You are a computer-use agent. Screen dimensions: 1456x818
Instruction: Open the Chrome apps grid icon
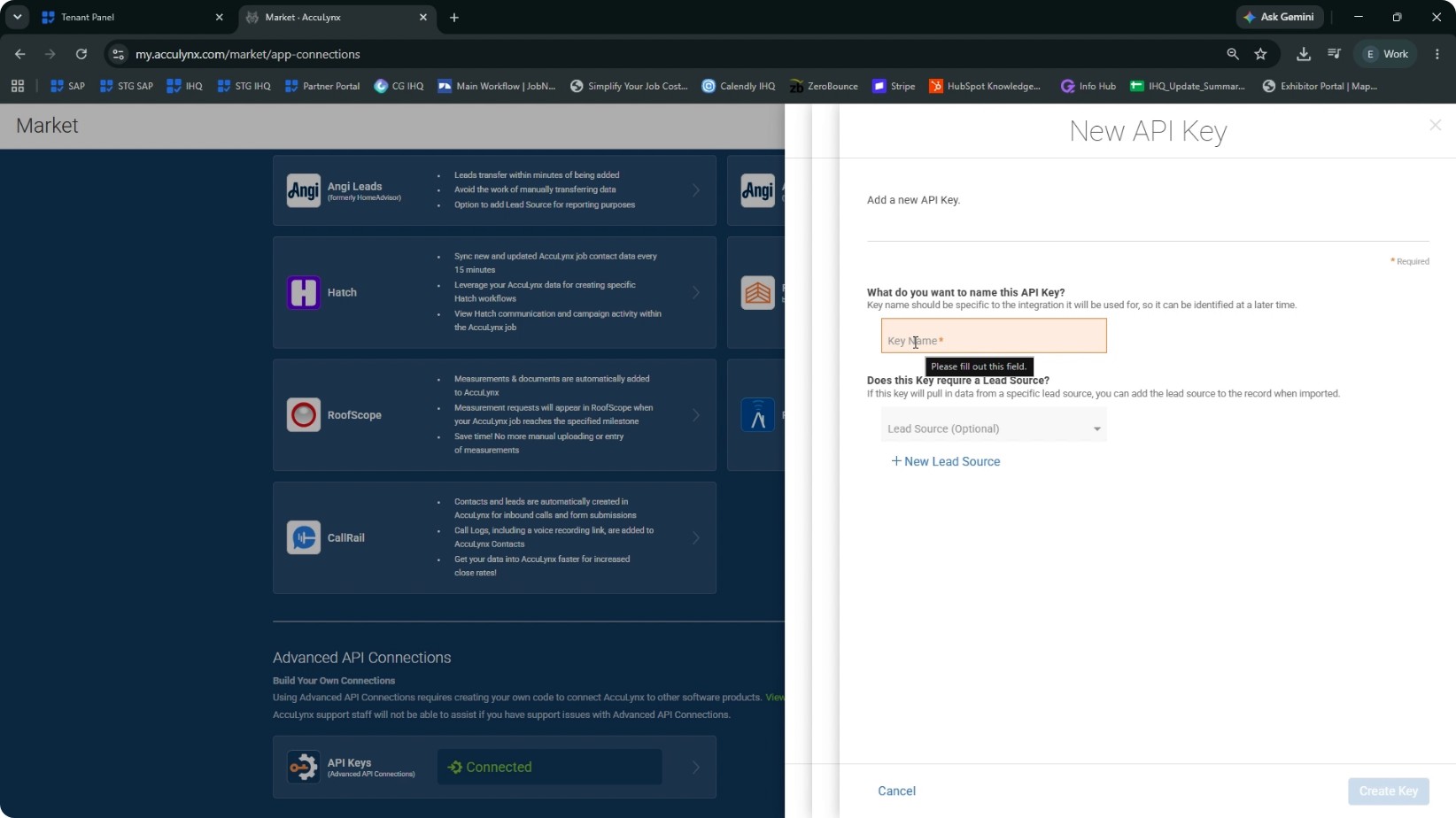pos(18,86)
